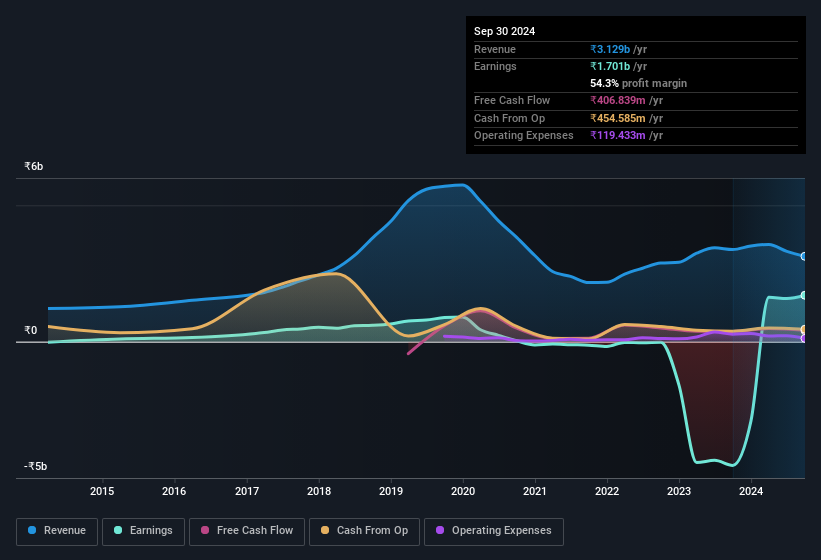The image size is (821, 560).
Task: Click the 2023 x-axis label
Action: 679,491
